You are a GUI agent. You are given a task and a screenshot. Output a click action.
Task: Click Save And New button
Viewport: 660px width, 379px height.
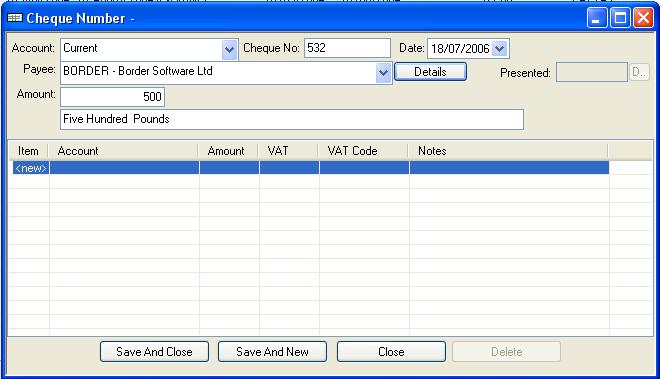tap(272, 352)
